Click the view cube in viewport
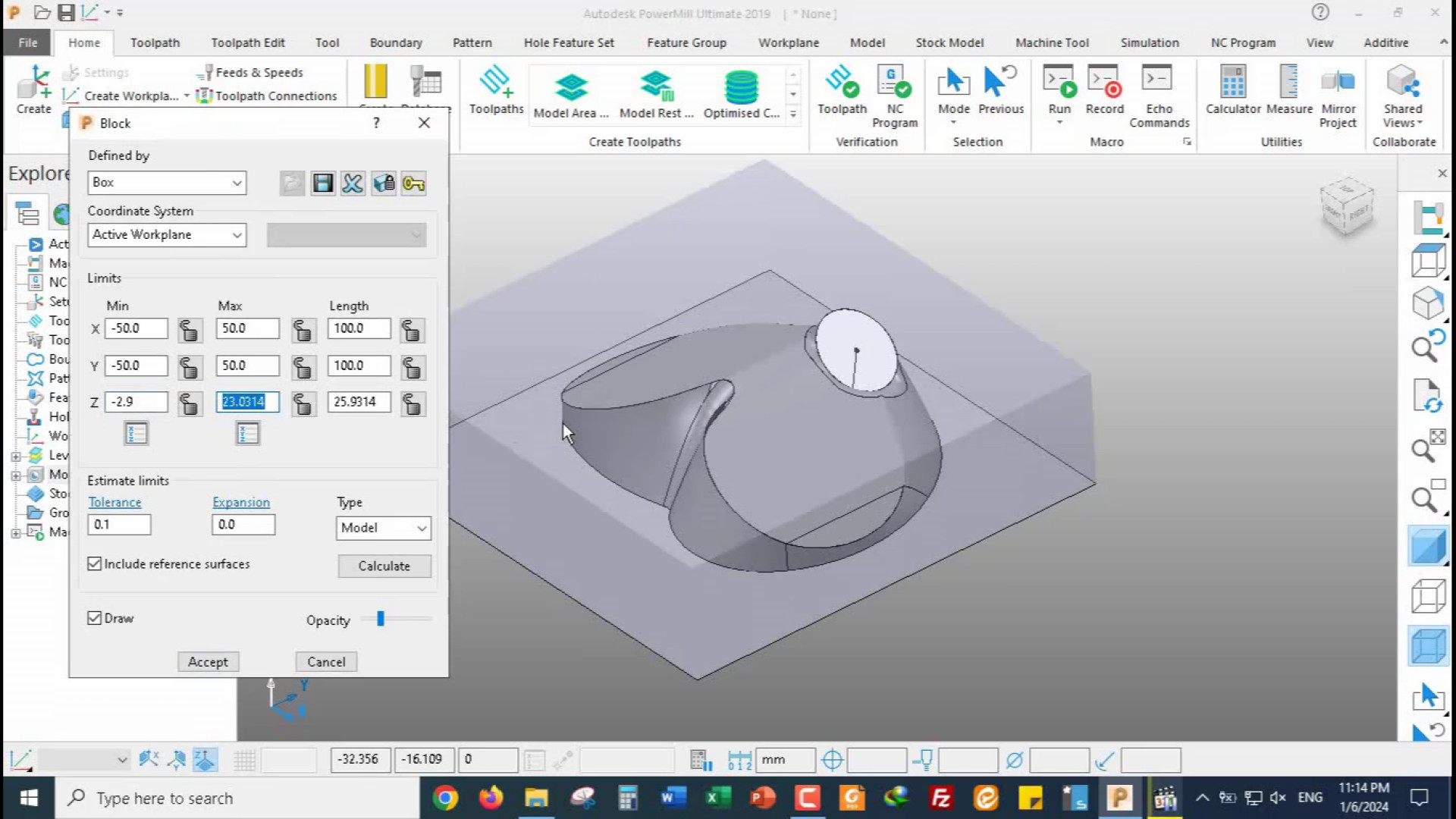 pyautogui.click(x=1348, y=208)
